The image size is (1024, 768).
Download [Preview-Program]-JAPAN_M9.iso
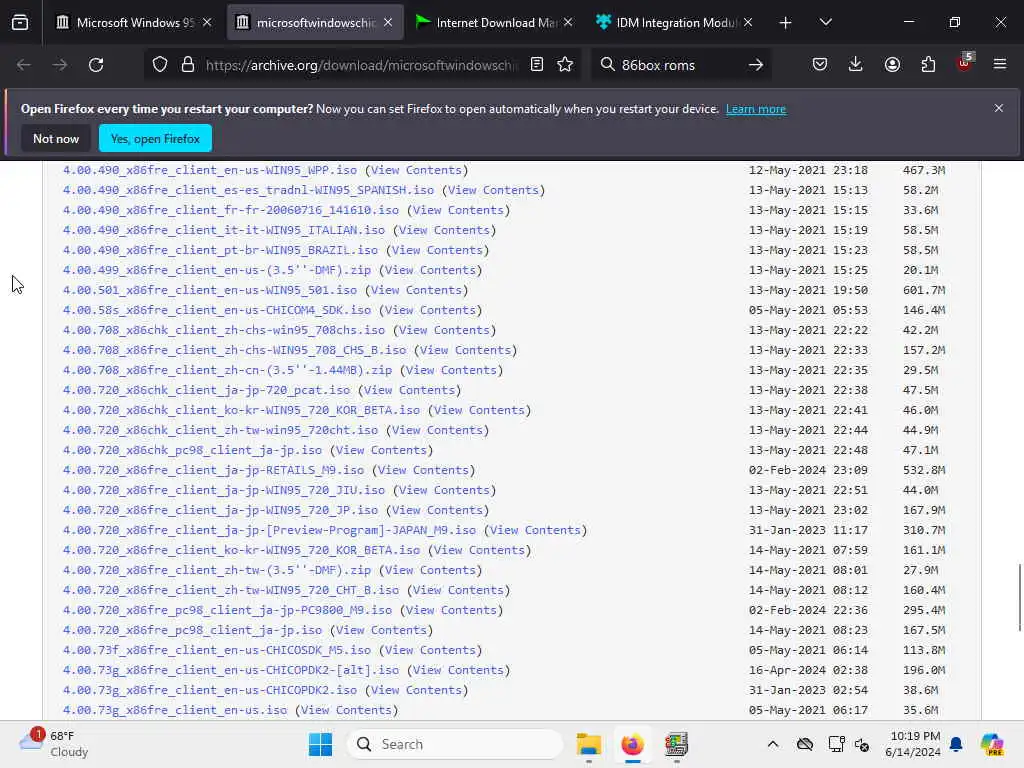pyautogui.click(x=269, y=530)
